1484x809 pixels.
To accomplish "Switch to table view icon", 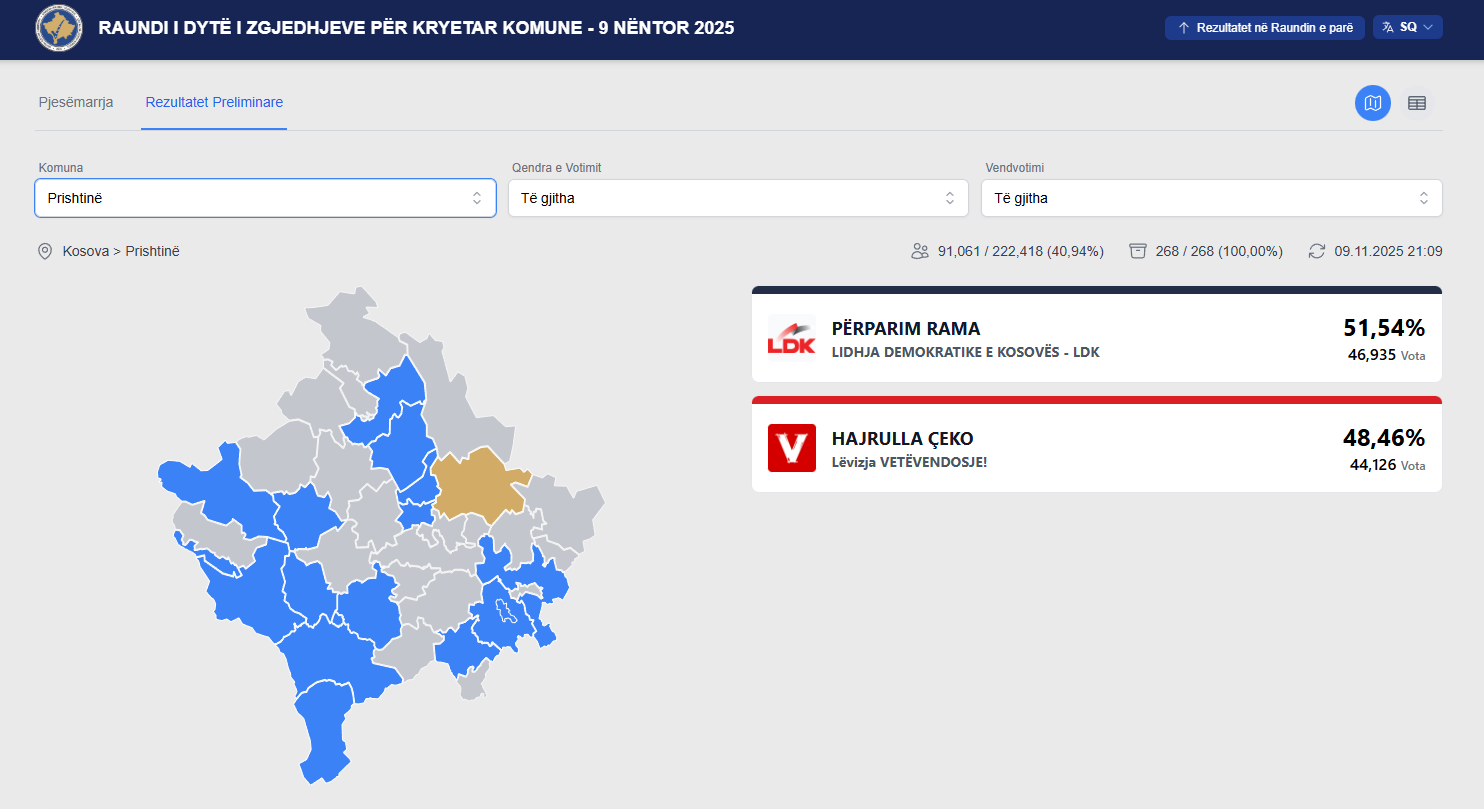I will tap(1416, 103).
